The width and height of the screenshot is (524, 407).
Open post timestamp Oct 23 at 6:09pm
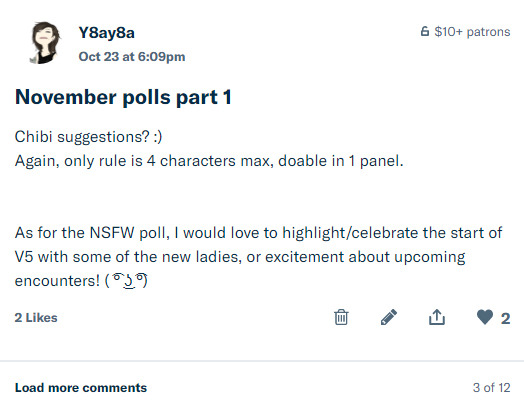coord(132,57)
